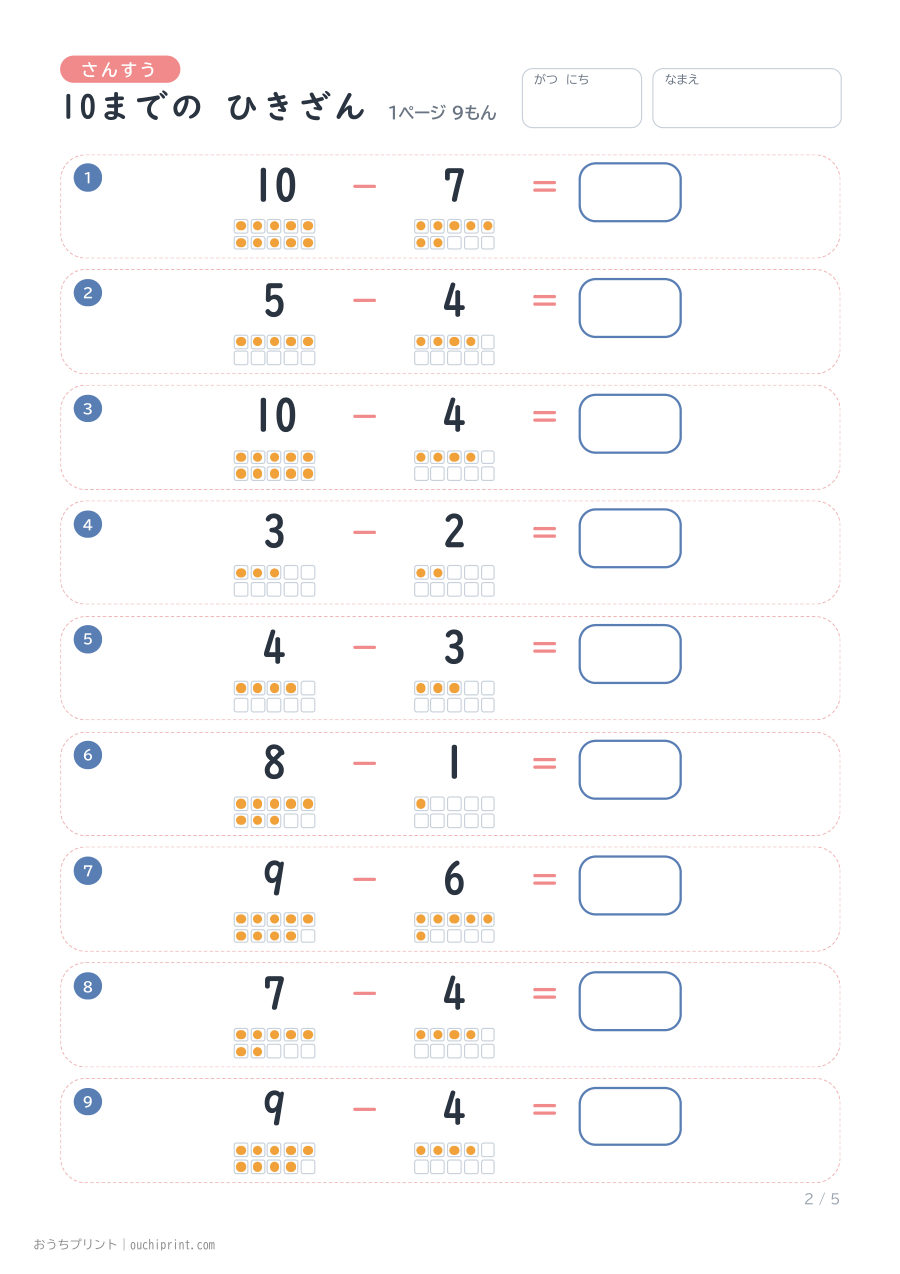Click the ten-frame dots under 7 in problem 1

click(x=455, y=234)
